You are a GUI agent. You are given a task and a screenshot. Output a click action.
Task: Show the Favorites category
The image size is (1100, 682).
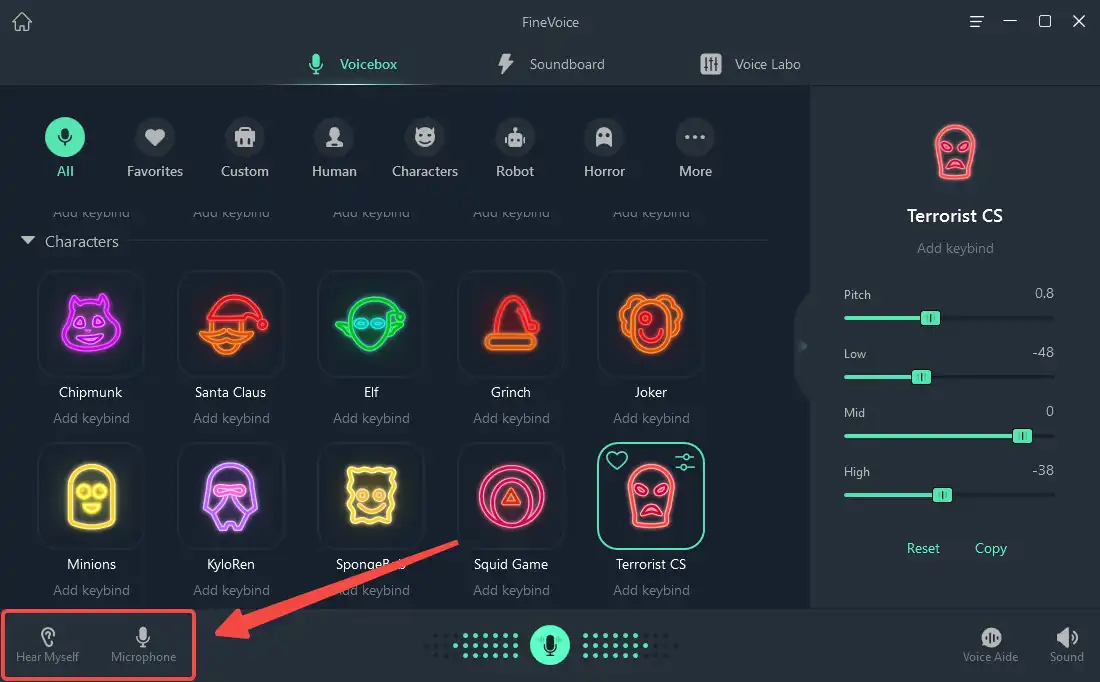(154, 148)
